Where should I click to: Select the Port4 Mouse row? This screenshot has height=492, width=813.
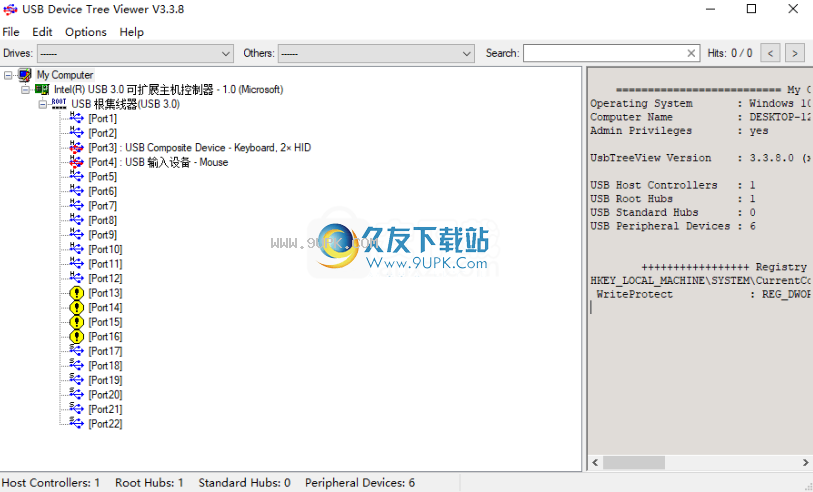point(158,162)
